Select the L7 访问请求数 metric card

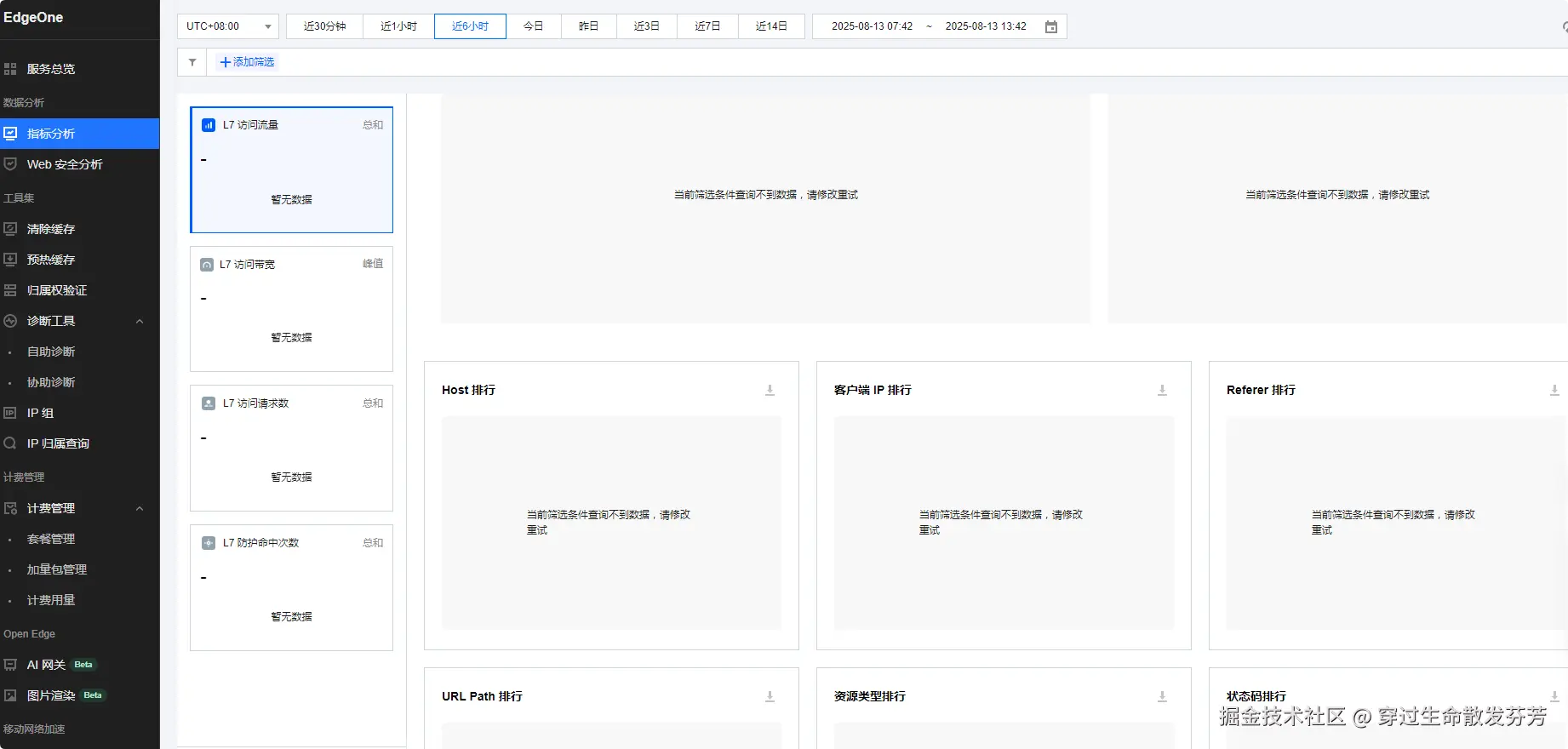(292, 448)
